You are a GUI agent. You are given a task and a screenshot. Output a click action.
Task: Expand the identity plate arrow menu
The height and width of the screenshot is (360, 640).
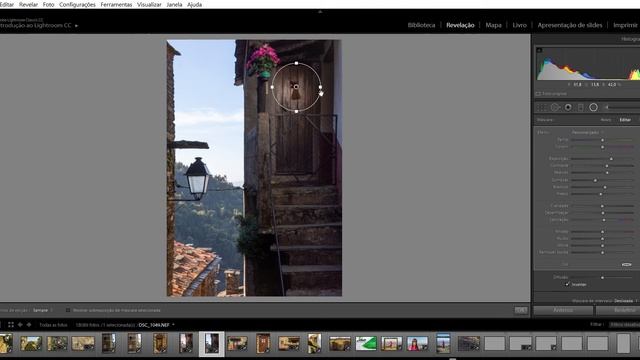76,26
